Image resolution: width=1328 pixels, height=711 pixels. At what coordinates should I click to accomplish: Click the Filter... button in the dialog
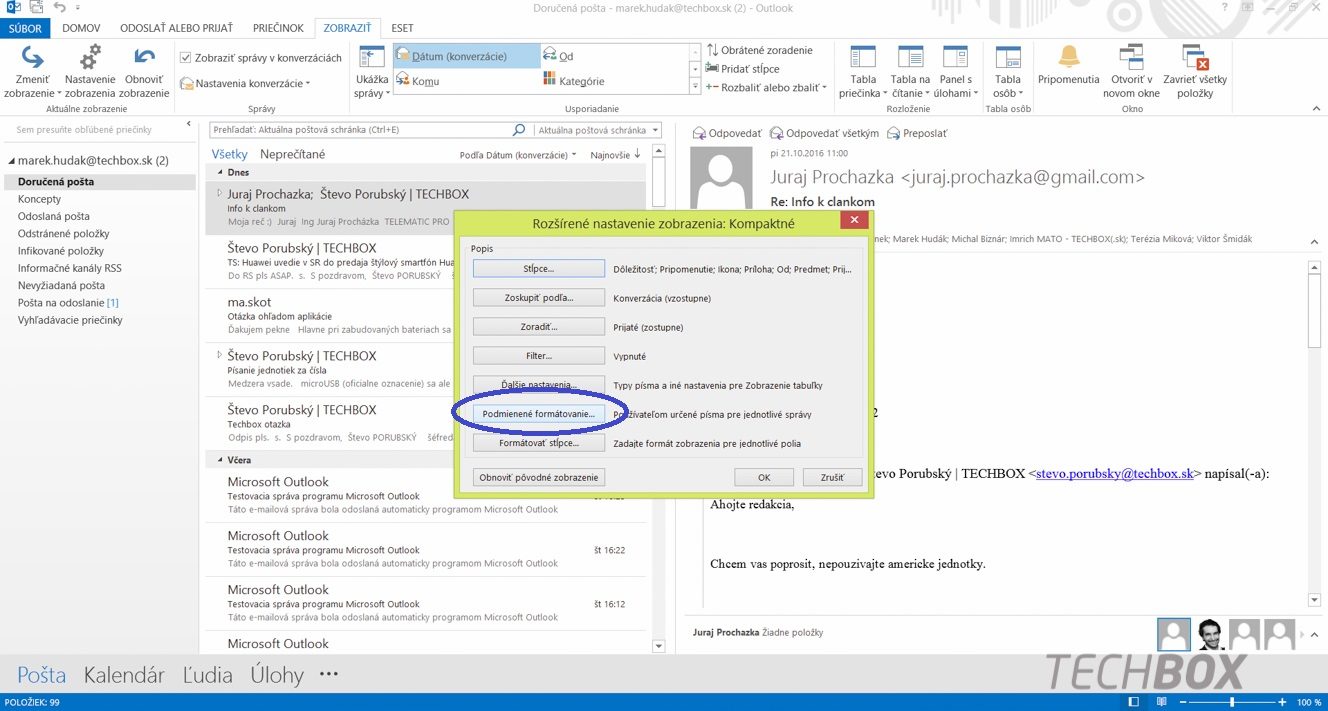point(538,356)
